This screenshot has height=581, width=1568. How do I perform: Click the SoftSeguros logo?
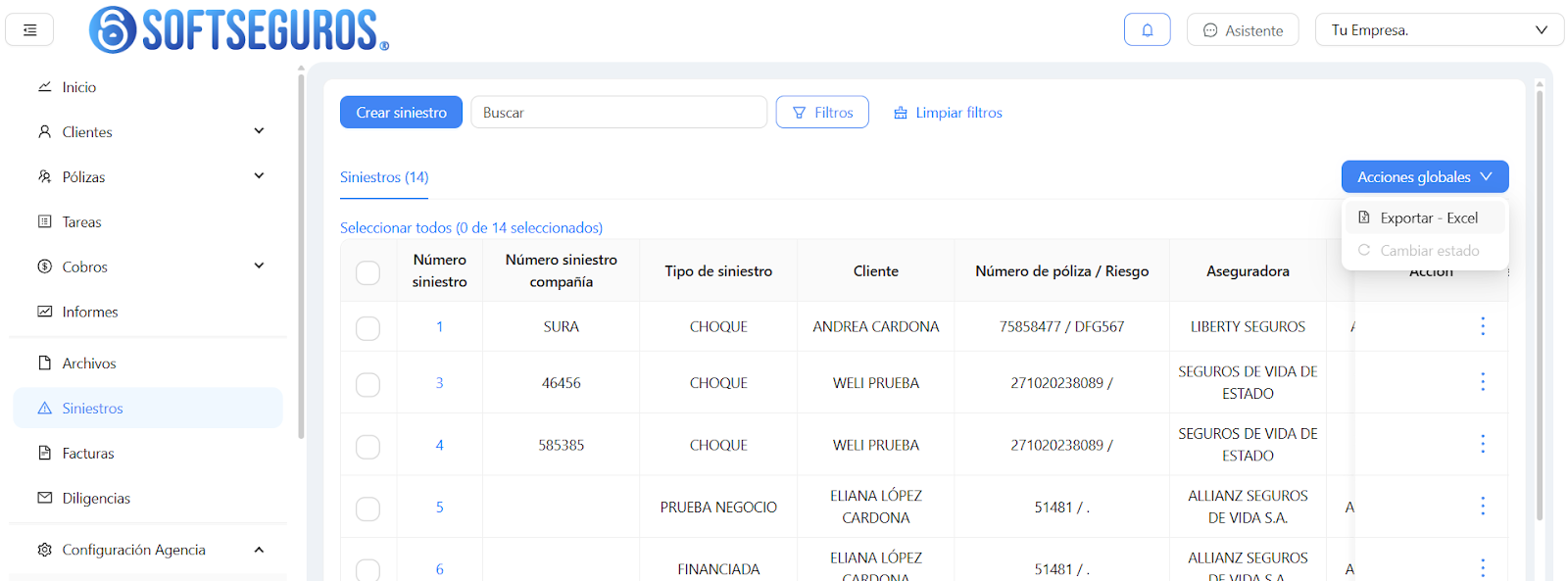pyautogui.click(x=238, y=29)
